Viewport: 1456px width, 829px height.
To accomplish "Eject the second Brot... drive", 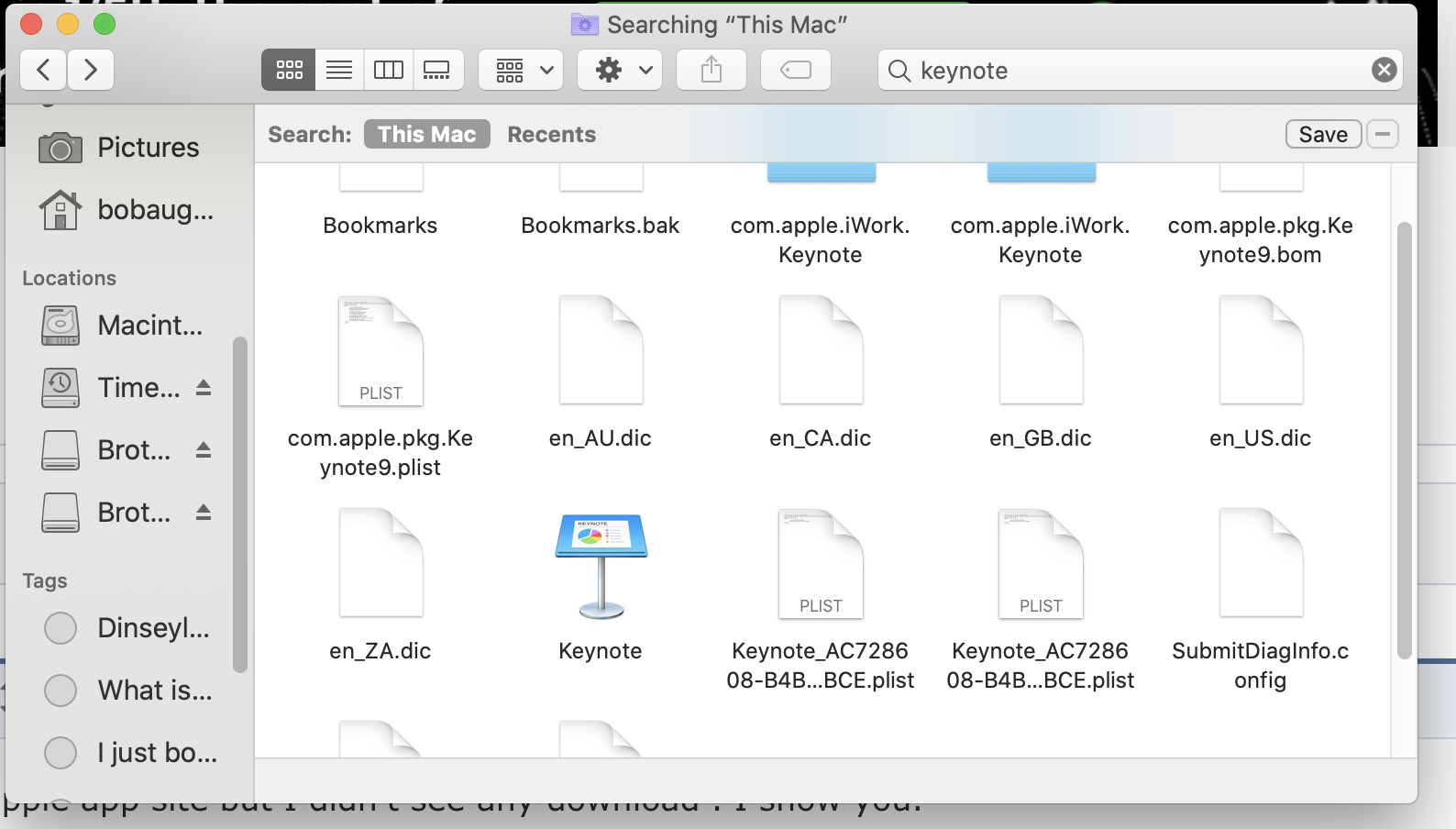I will (x=204, y=512).
